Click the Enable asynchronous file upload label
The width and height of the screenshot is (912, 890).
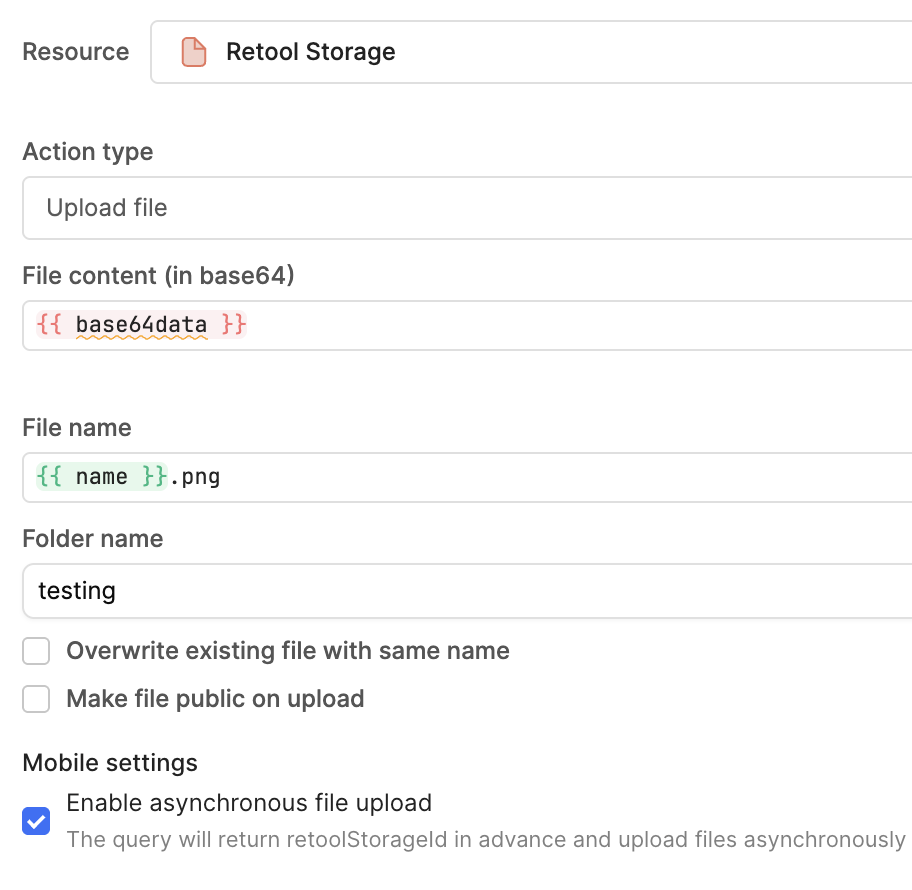pyautogui.click(x=249, y=803)
